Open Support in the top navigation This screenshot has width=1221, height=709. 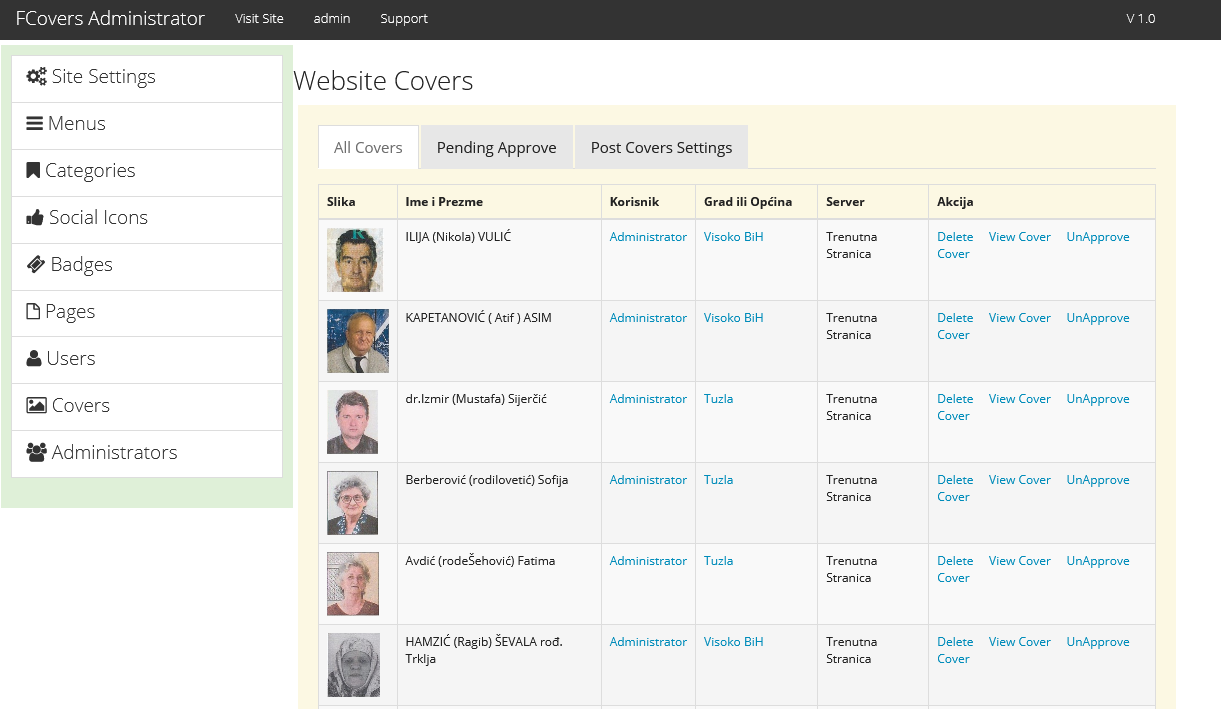point(404,18)
